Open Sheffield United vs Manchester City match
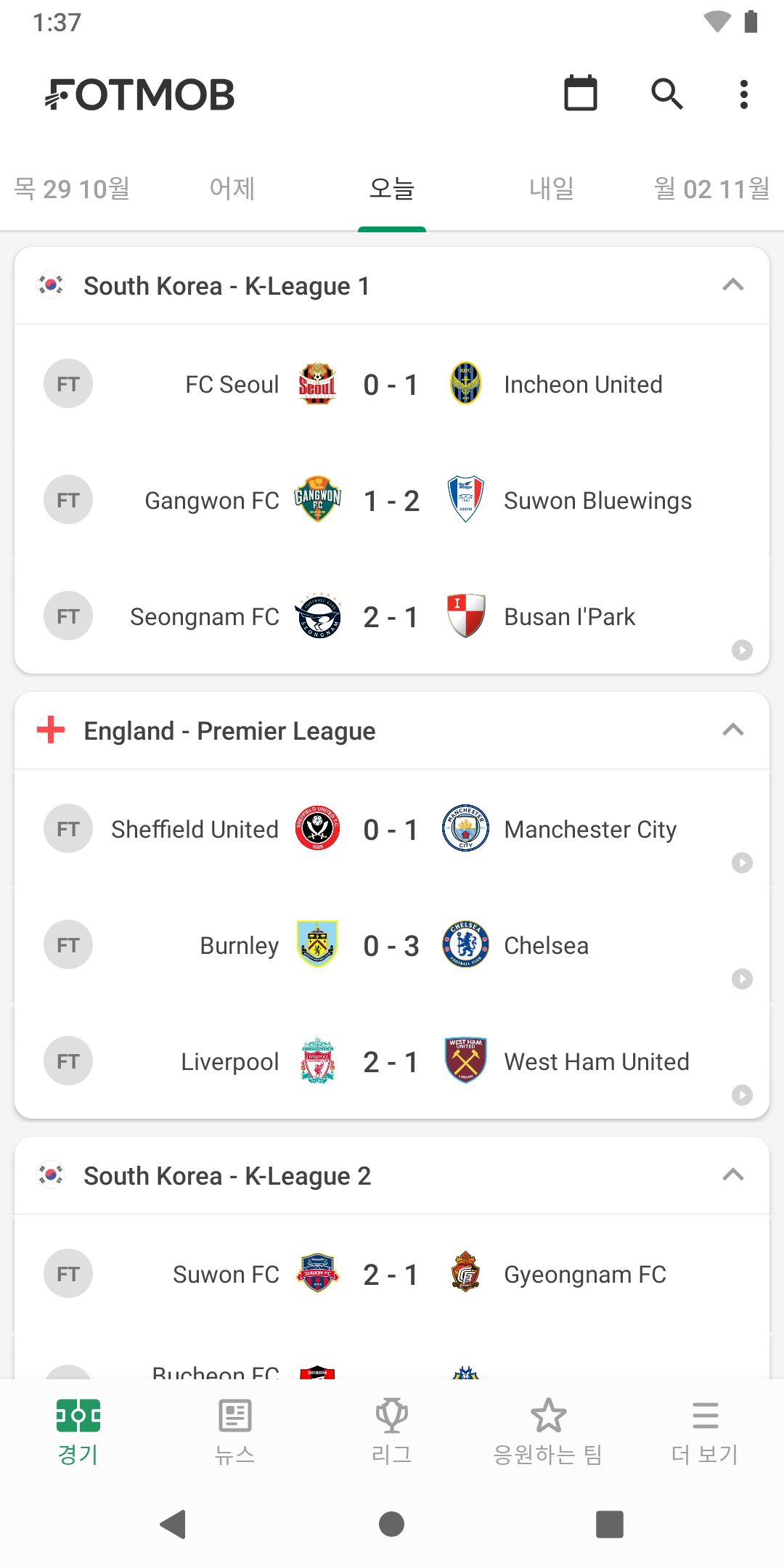The width and height of the screenshot is (784, 1568). click(x=392, y=830)
